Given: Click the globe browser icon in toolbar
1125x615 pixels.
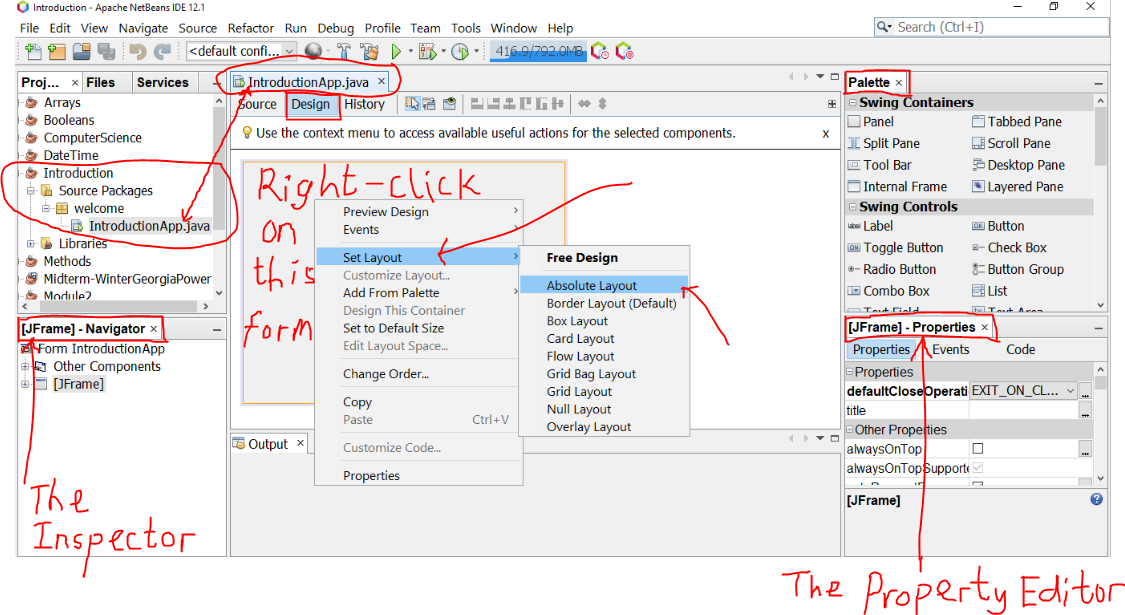Looking at the screenshot, I should (x=313, y=51).
